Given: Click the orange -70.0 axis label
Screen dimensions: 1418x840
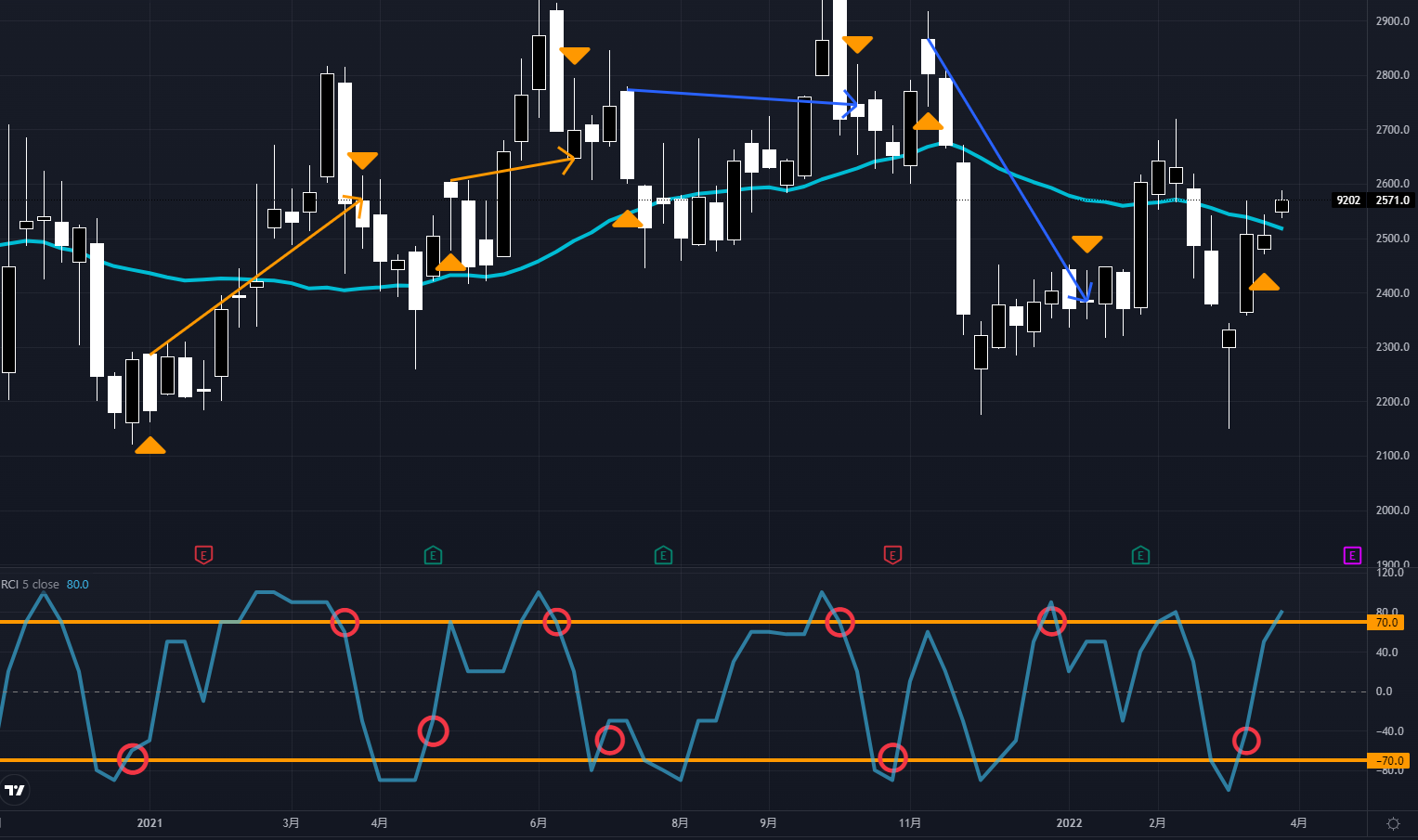Looking at the screenshot, I should pos(1385,761).
